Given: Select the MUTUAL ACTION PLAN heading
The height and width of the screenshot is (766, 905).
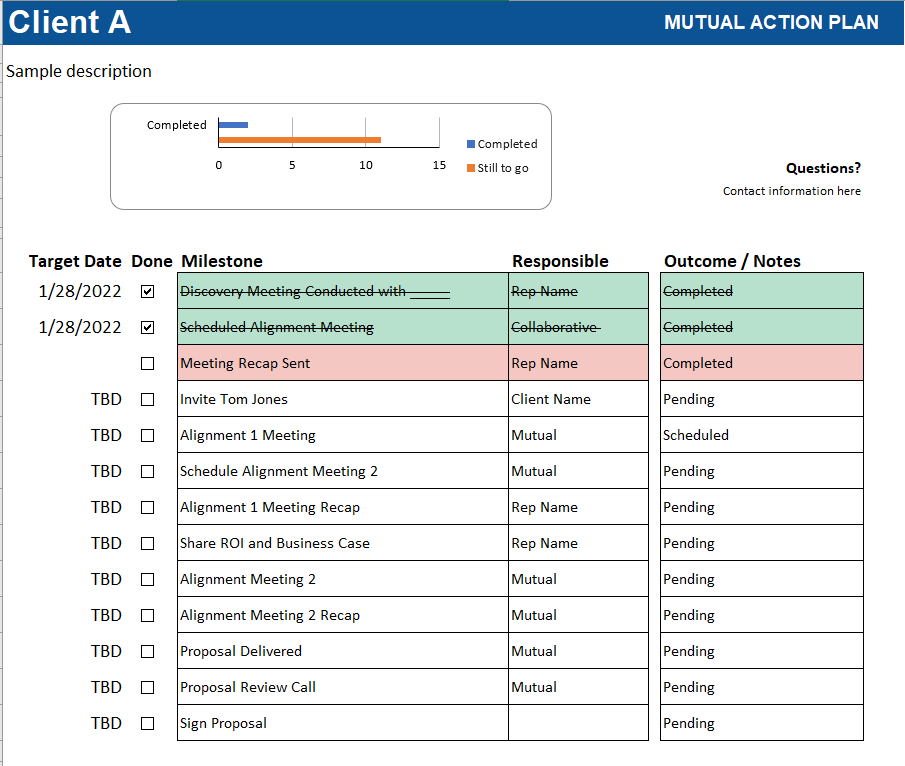Looking at the screenshot, I should click(x=771, y=22).
